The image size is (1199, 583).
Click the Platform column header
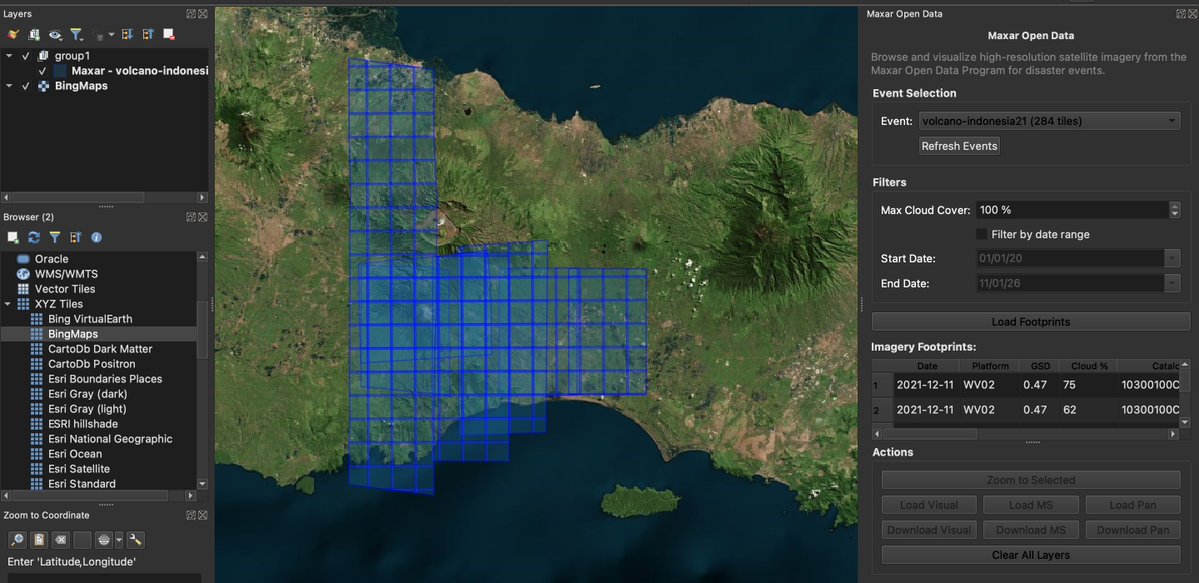(989, 366)
